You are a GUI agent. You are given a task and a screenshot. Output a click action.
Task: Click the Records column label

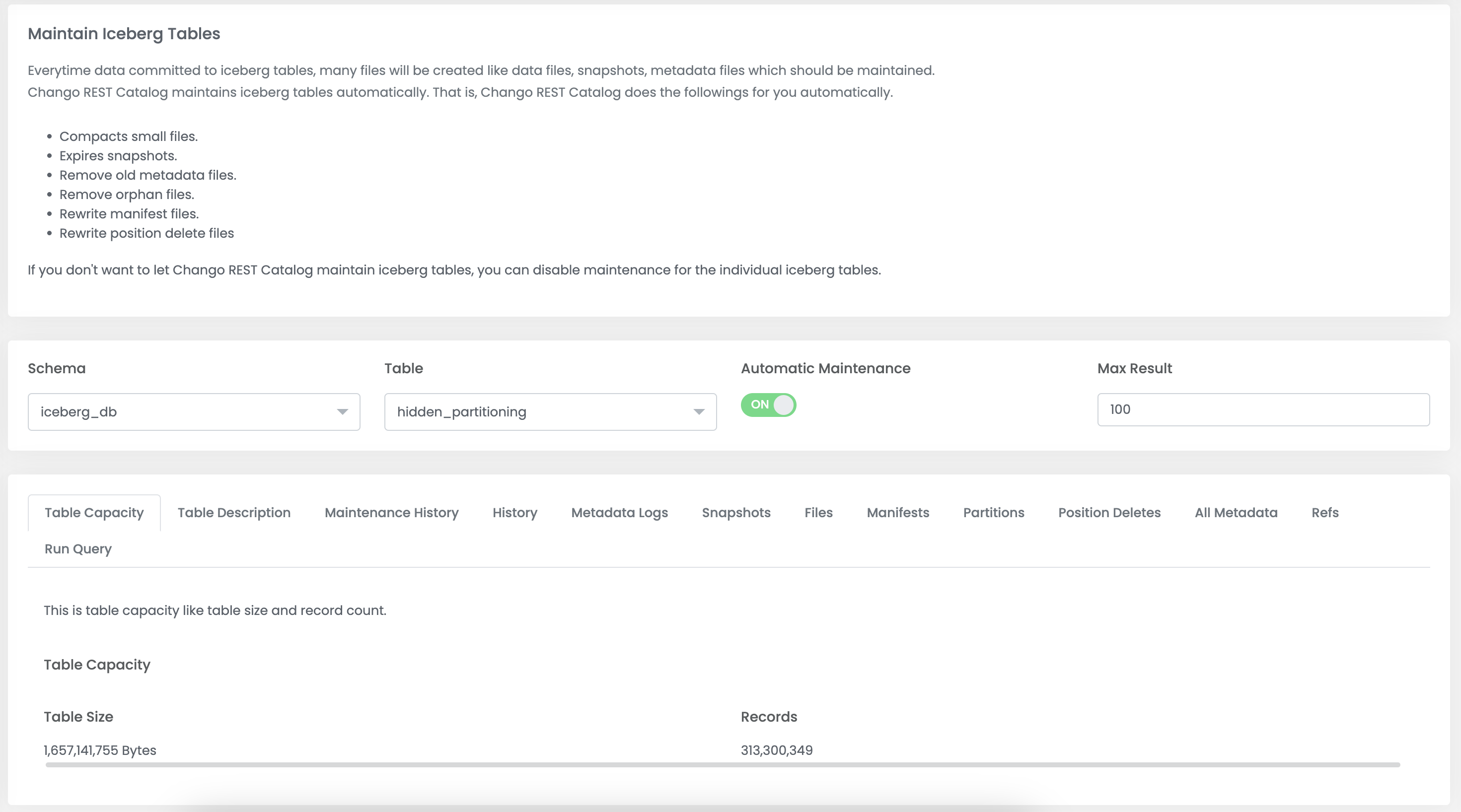click(x=769, y=717)
